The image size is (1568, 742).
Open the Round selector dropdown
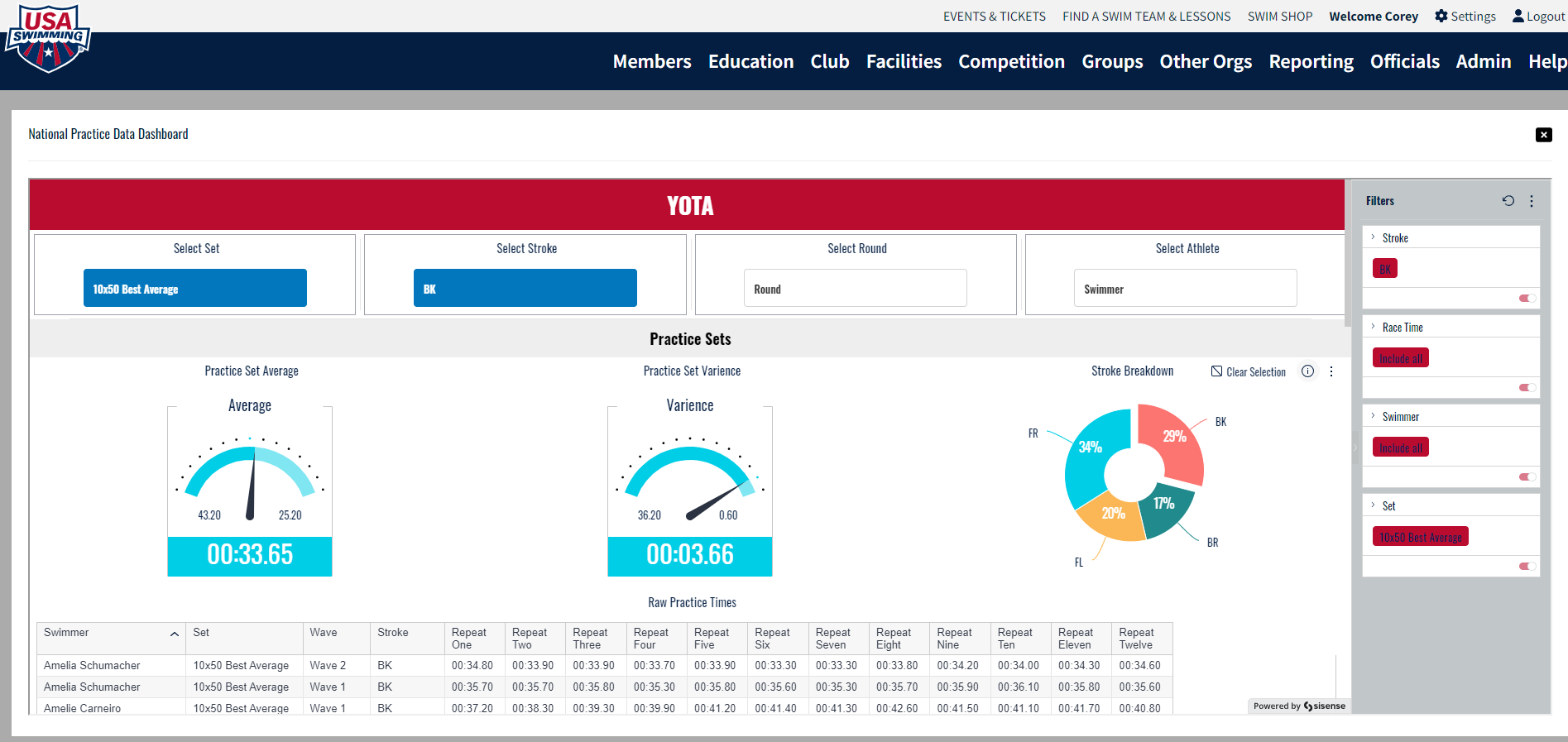point(856,288)
